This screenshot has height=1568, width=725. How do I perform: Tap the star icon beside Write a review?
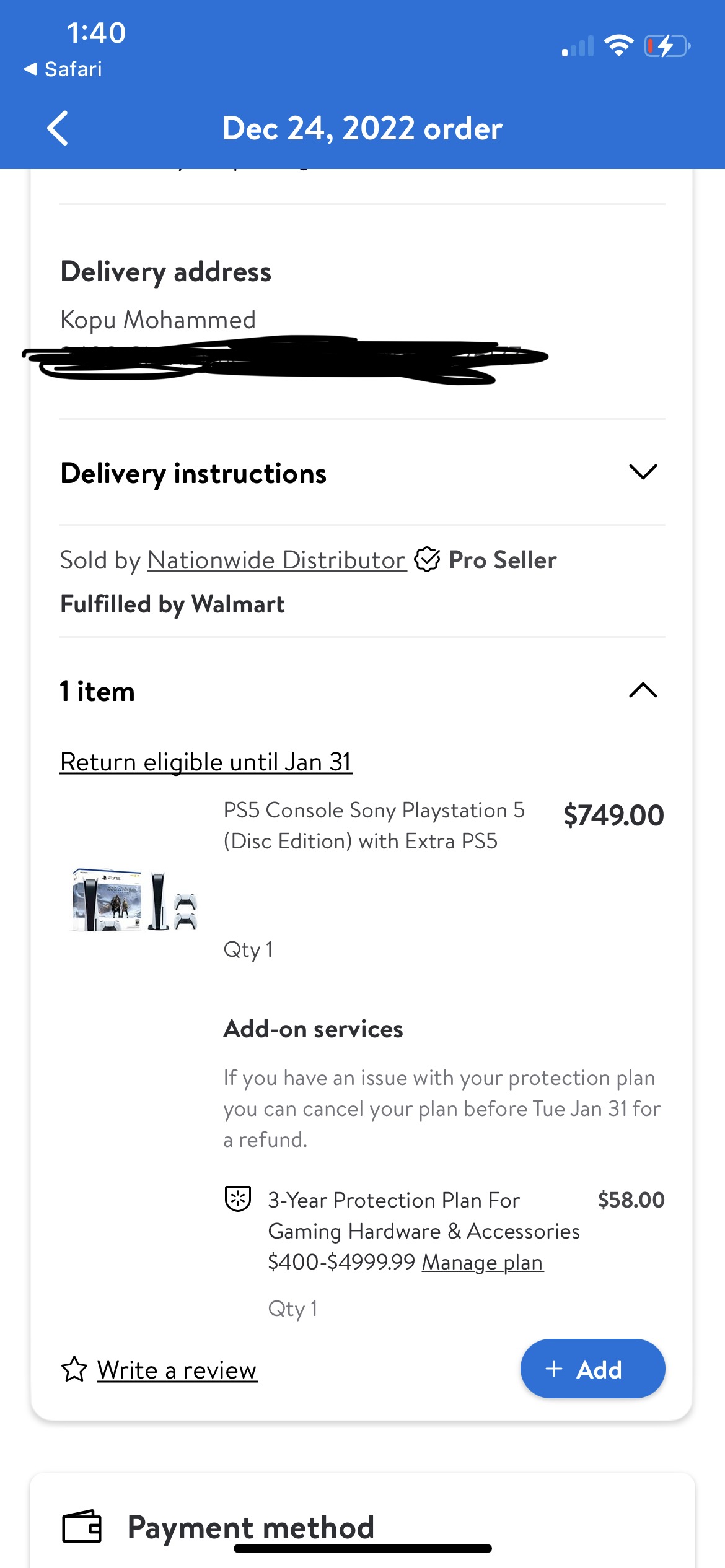[x=74, y=1369]
